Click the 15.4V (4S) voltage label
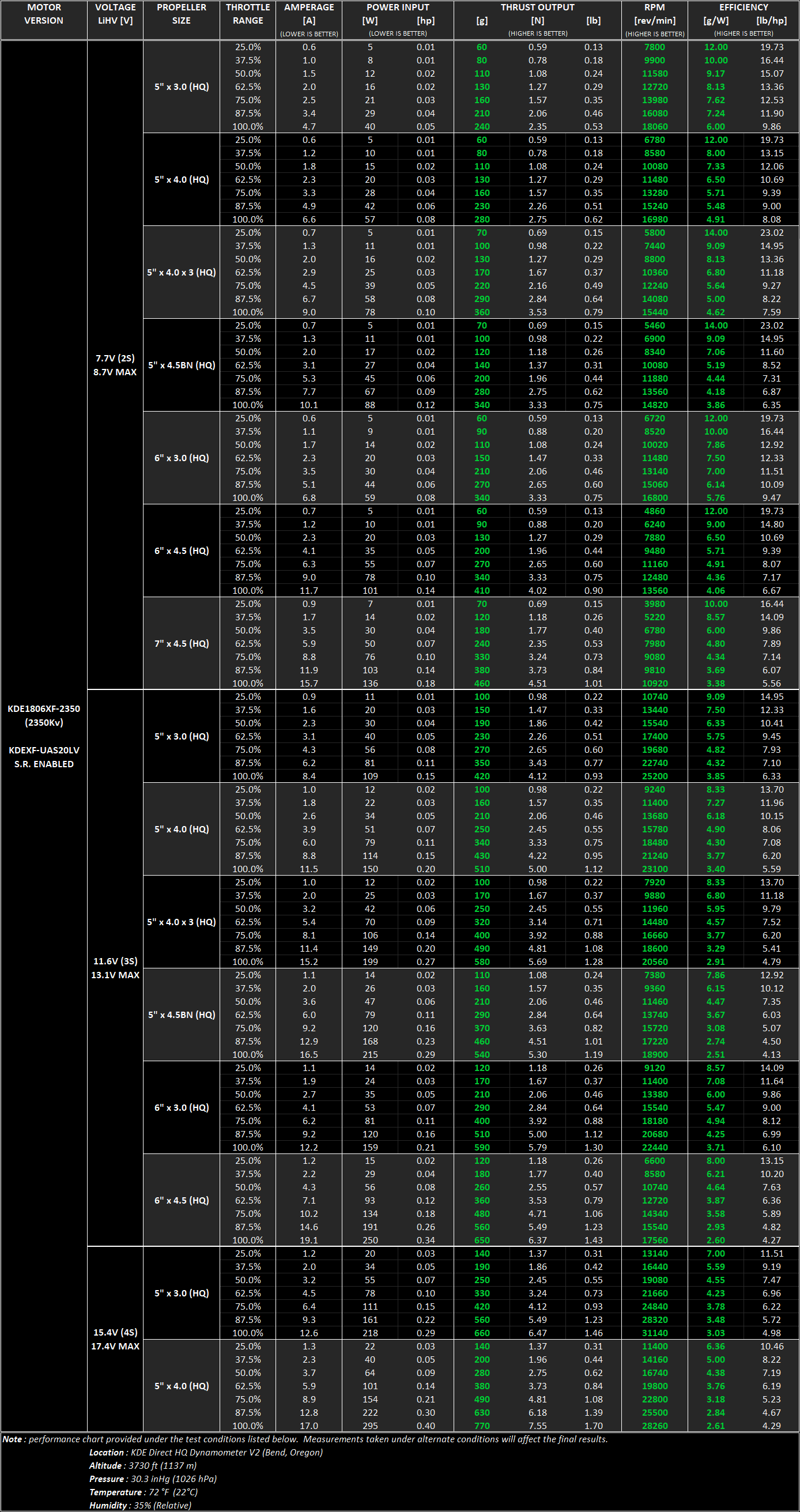The image size is (800, 1512). click(x=115, y=1332)
